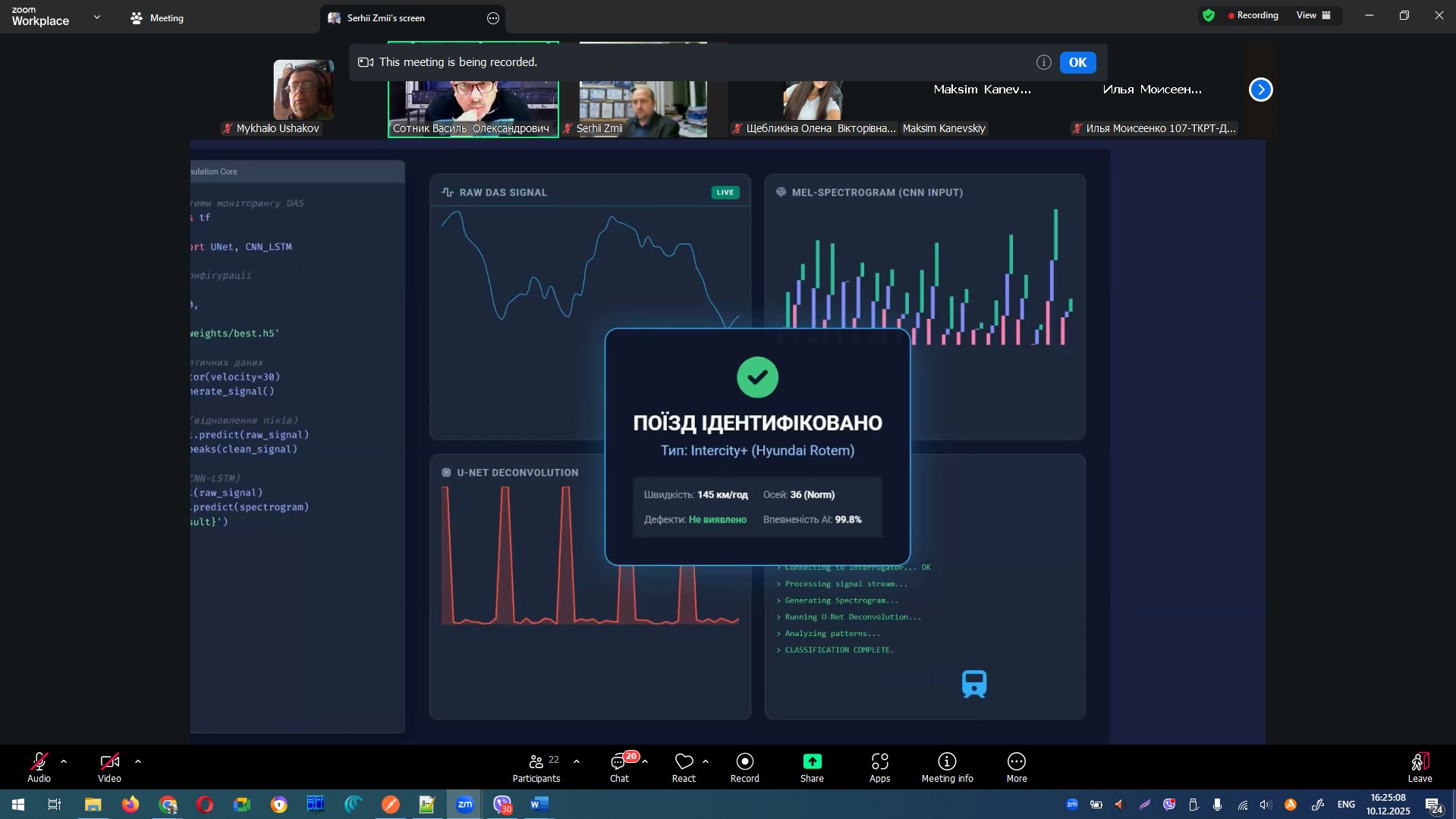Open Meeting info
This screenshot has width=1456, height=819.
point(947,767)
